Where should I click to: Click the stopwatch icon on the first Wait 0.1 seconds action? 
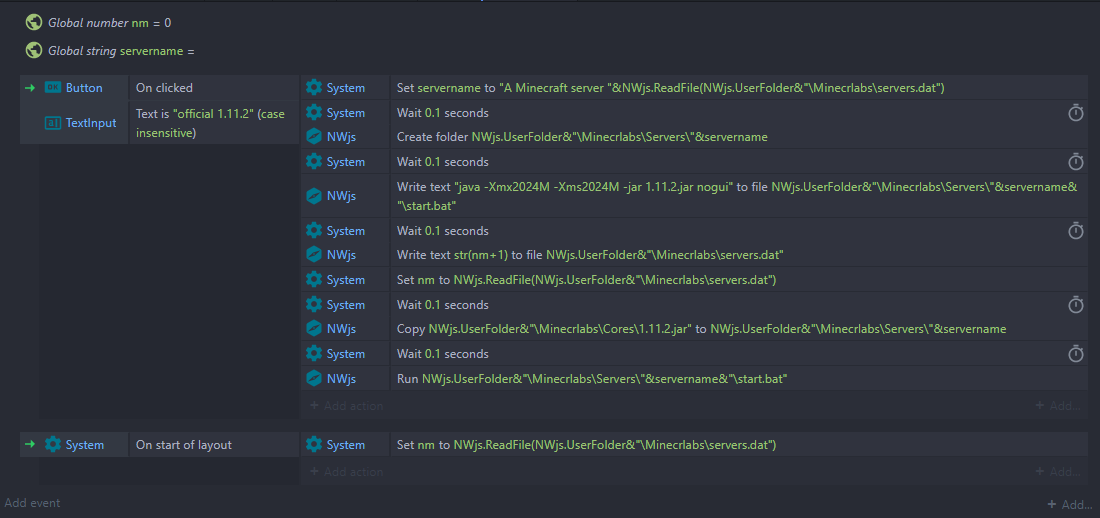[x=1075, y=112]
